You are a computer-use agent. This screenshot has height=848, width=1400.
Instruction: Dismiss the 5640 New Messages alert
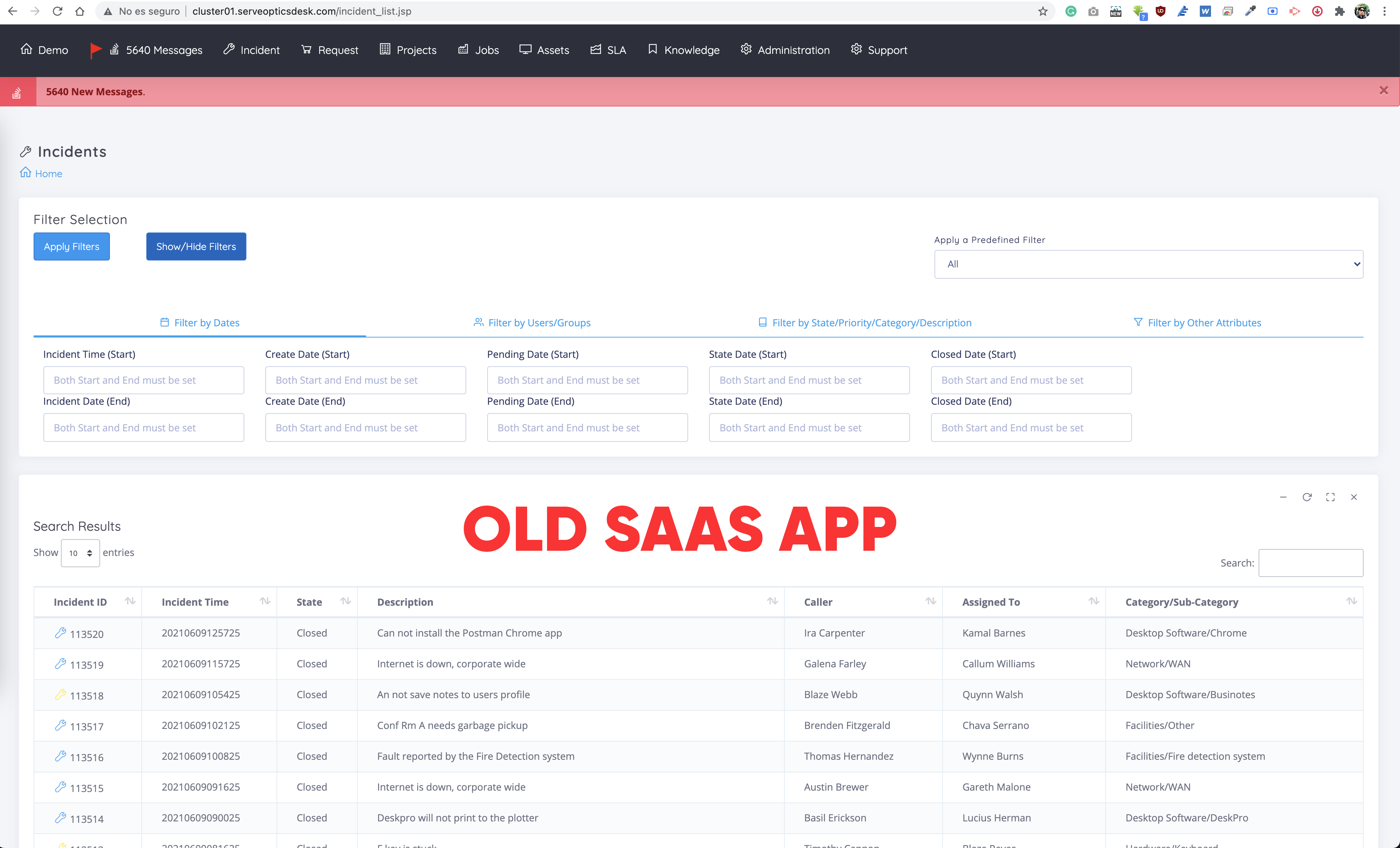(1384, 90)
